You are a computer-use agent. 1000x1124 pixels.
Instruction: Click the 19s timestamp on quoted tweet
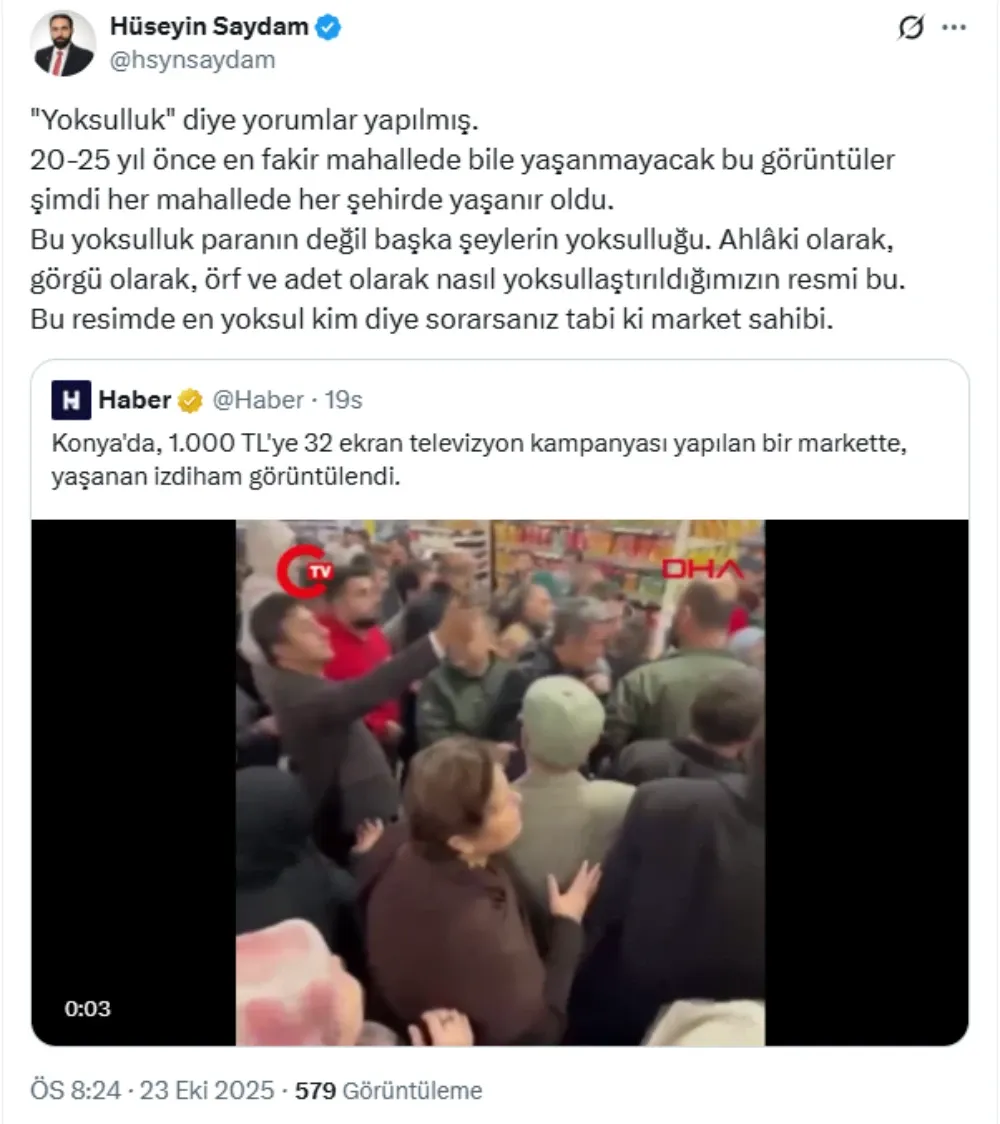pyautogui.click(x=343, y=400)
